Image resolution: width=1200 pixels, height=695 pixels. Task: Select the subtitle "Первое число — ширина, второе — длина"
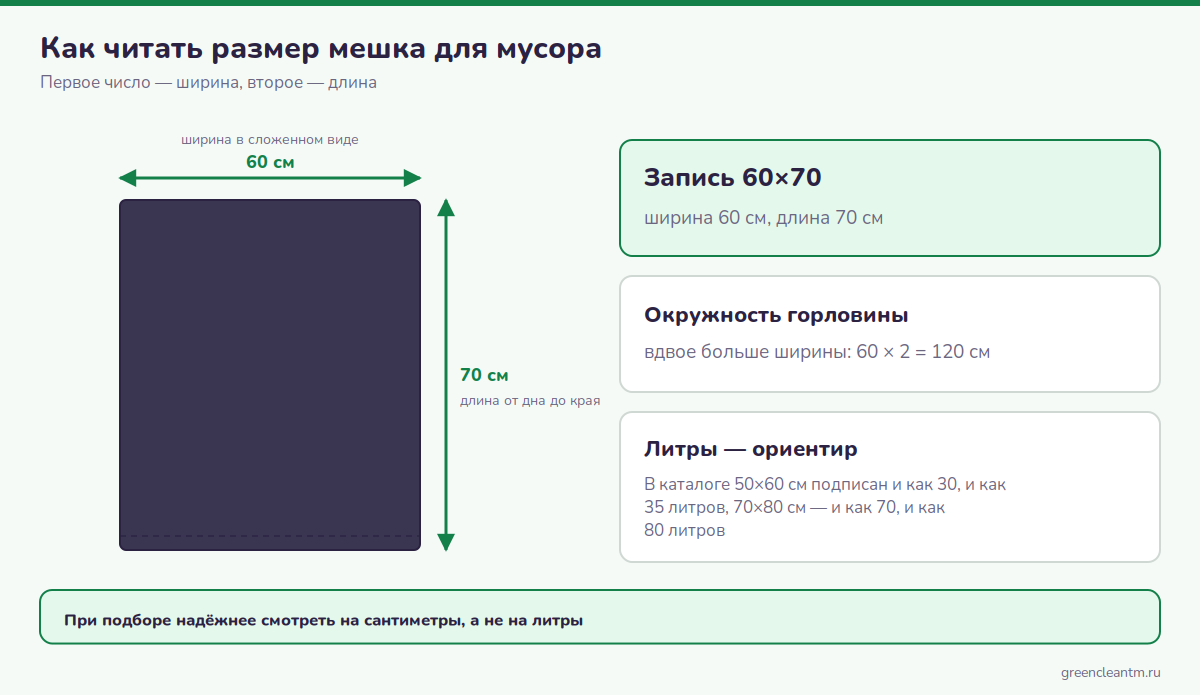208,82
